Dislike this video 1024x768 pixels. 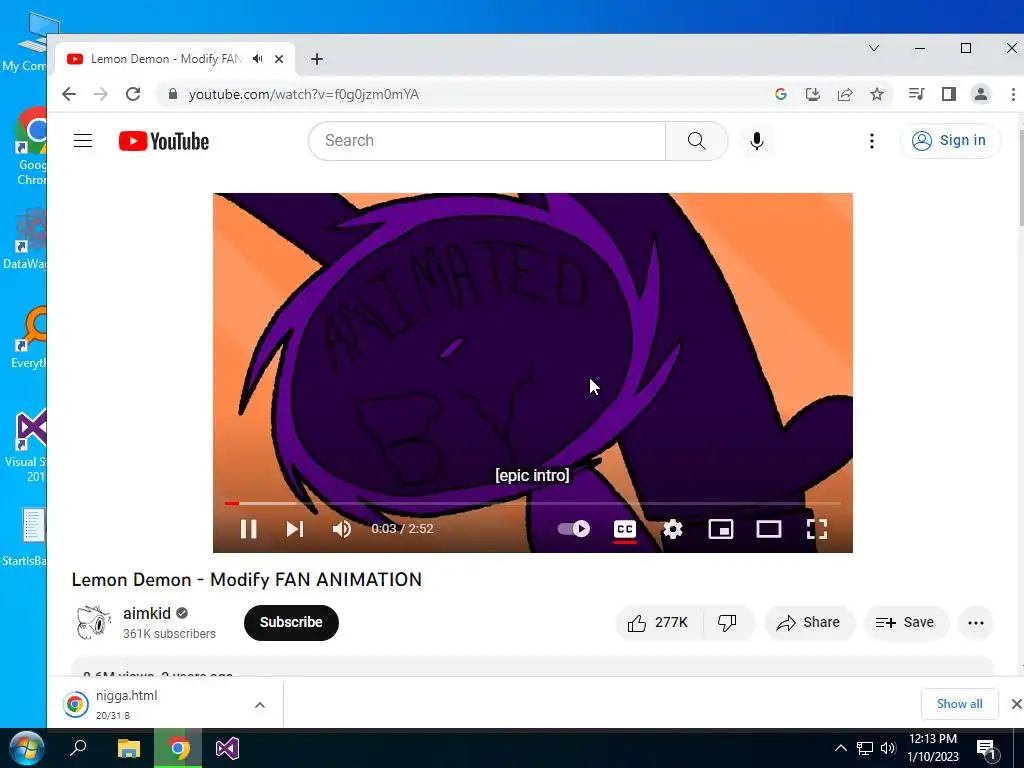tap(728, 622)
